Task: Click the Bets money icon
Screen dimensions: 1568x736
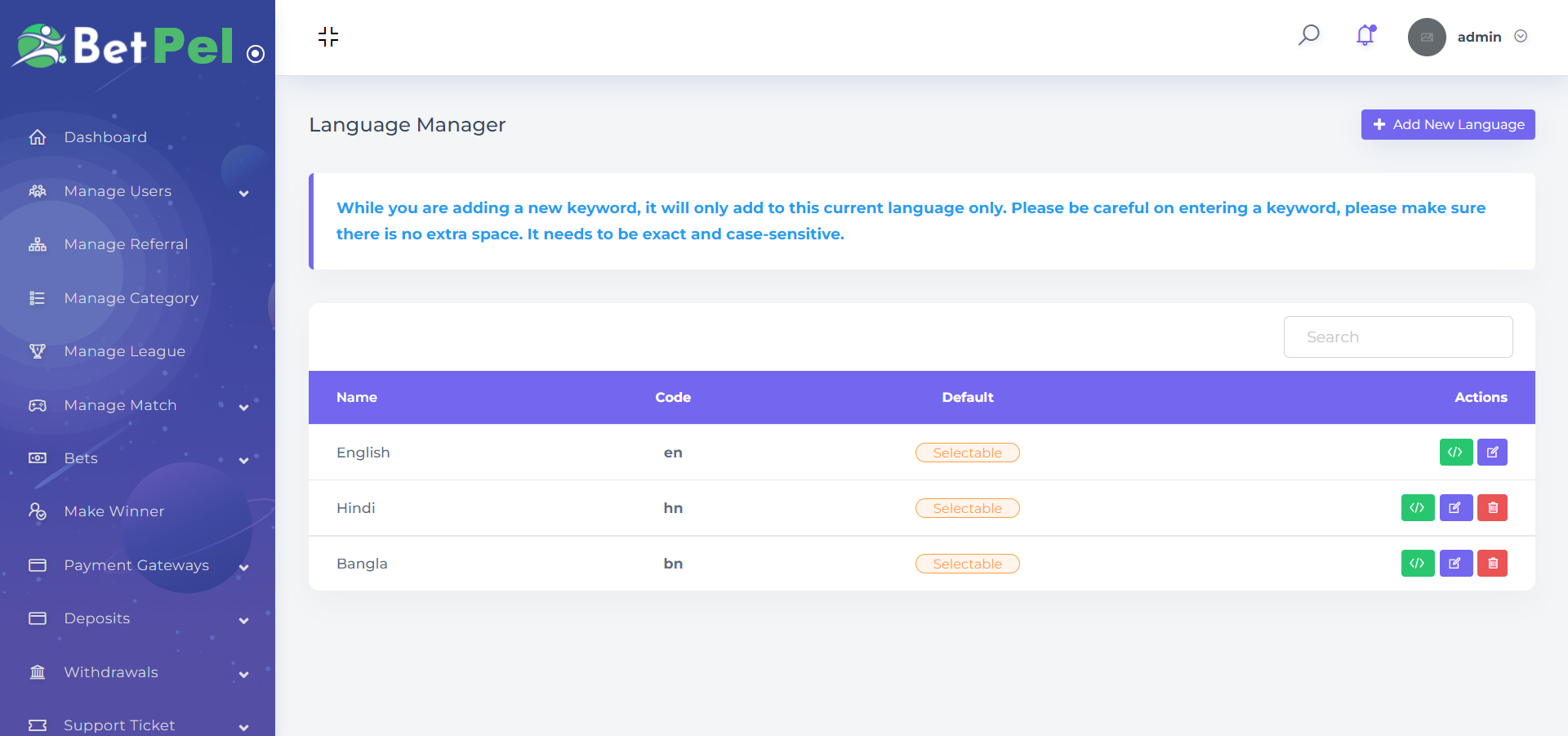Action: point(38,458)
